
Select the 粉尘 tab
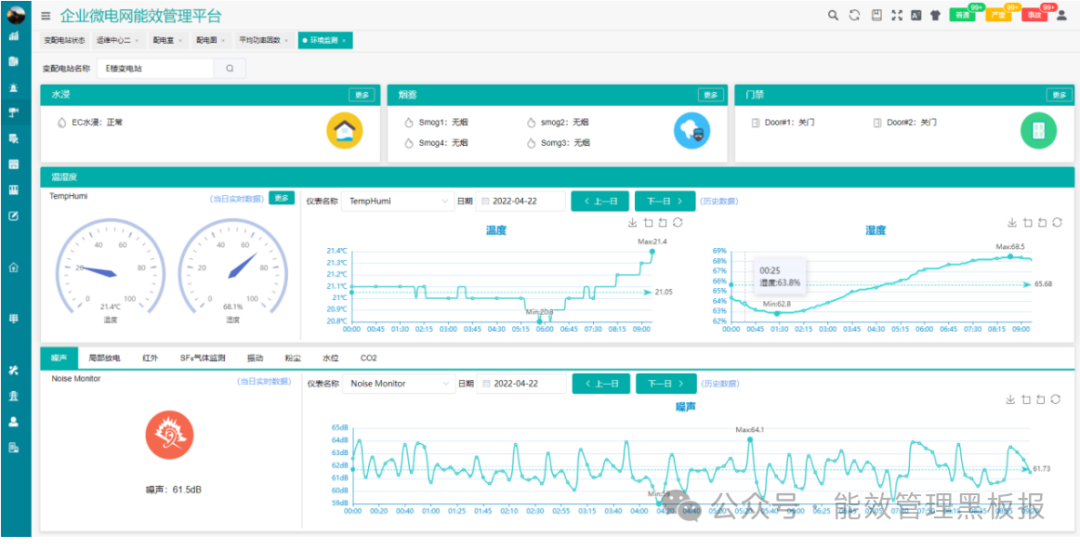click(293, 358)
